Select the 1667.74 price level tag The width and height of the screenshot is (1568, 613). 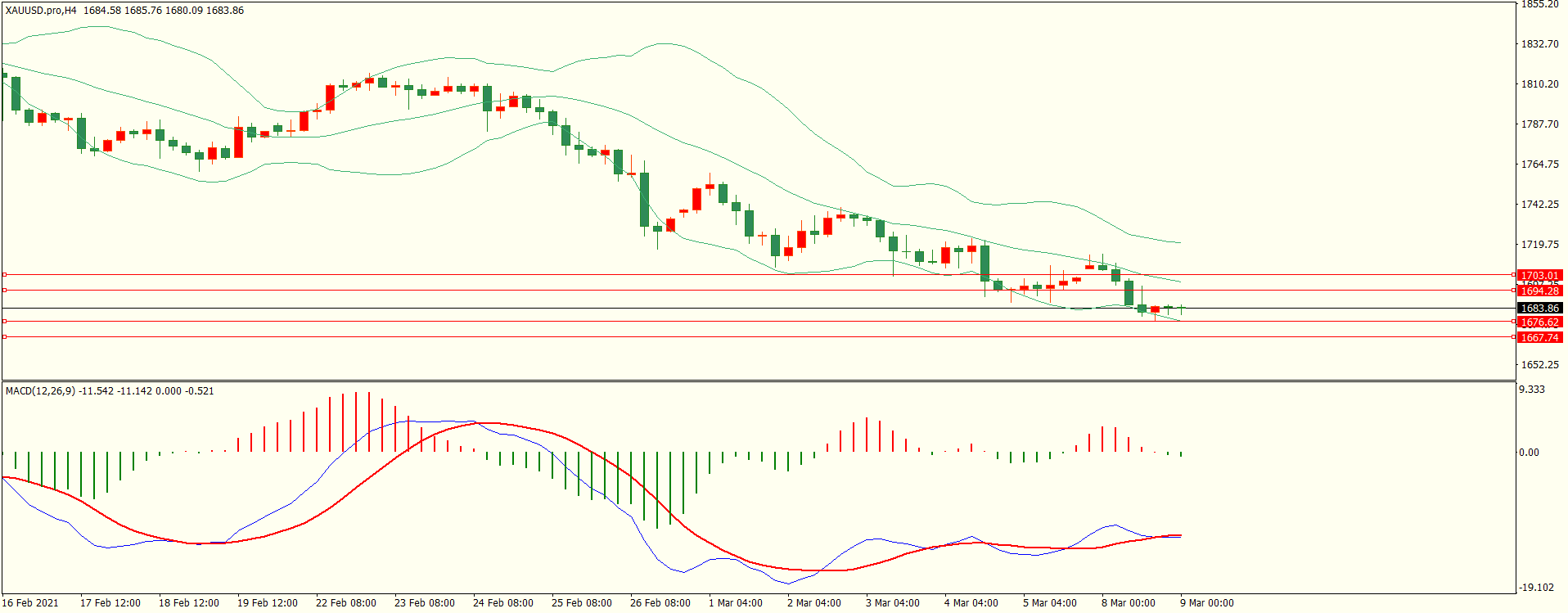click(x=1539, y=338)
